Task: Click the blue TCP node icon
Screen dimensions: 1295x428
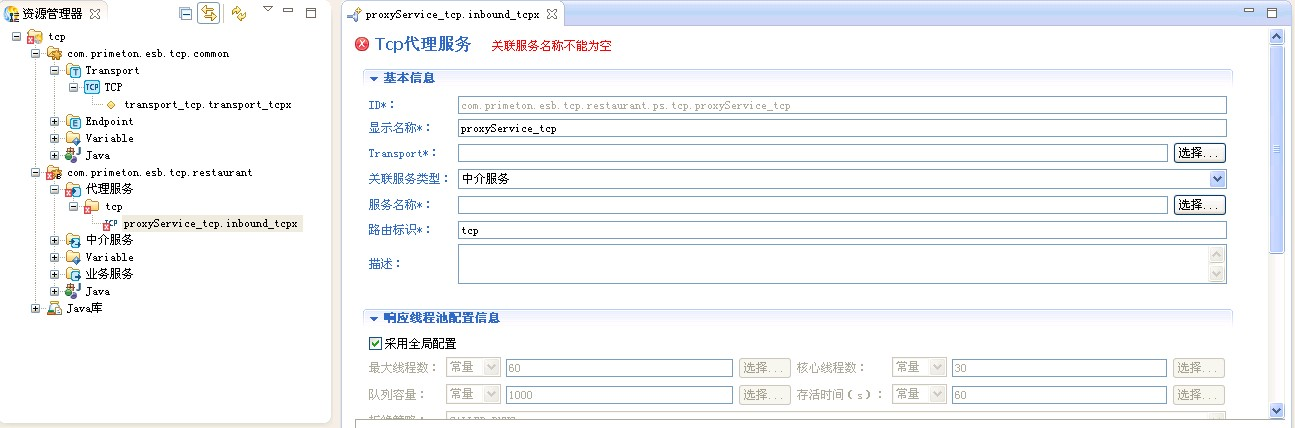Action: point(92,88)
